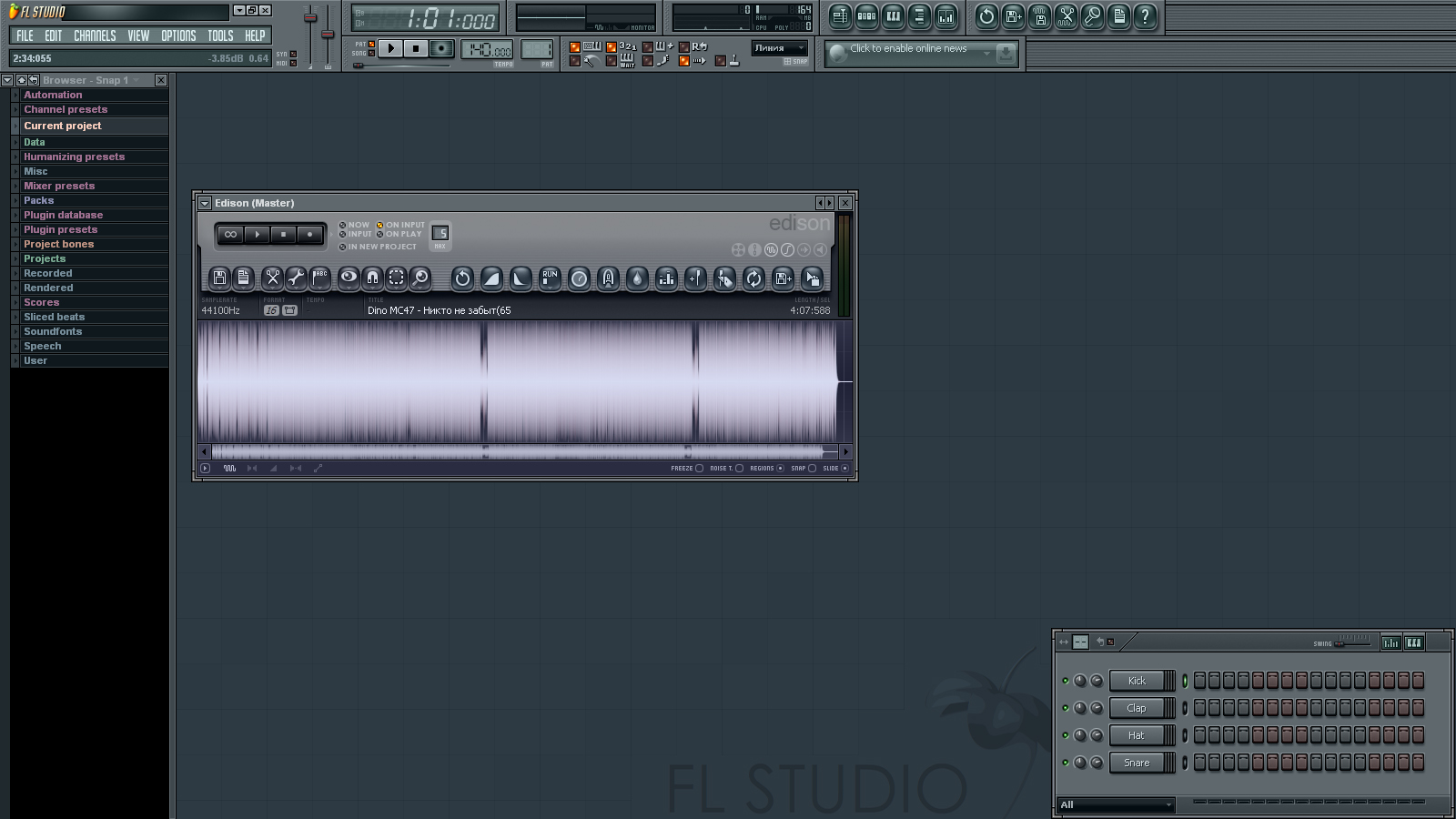
Task: Expand the Plugin database folder
Action: [89, 215]
